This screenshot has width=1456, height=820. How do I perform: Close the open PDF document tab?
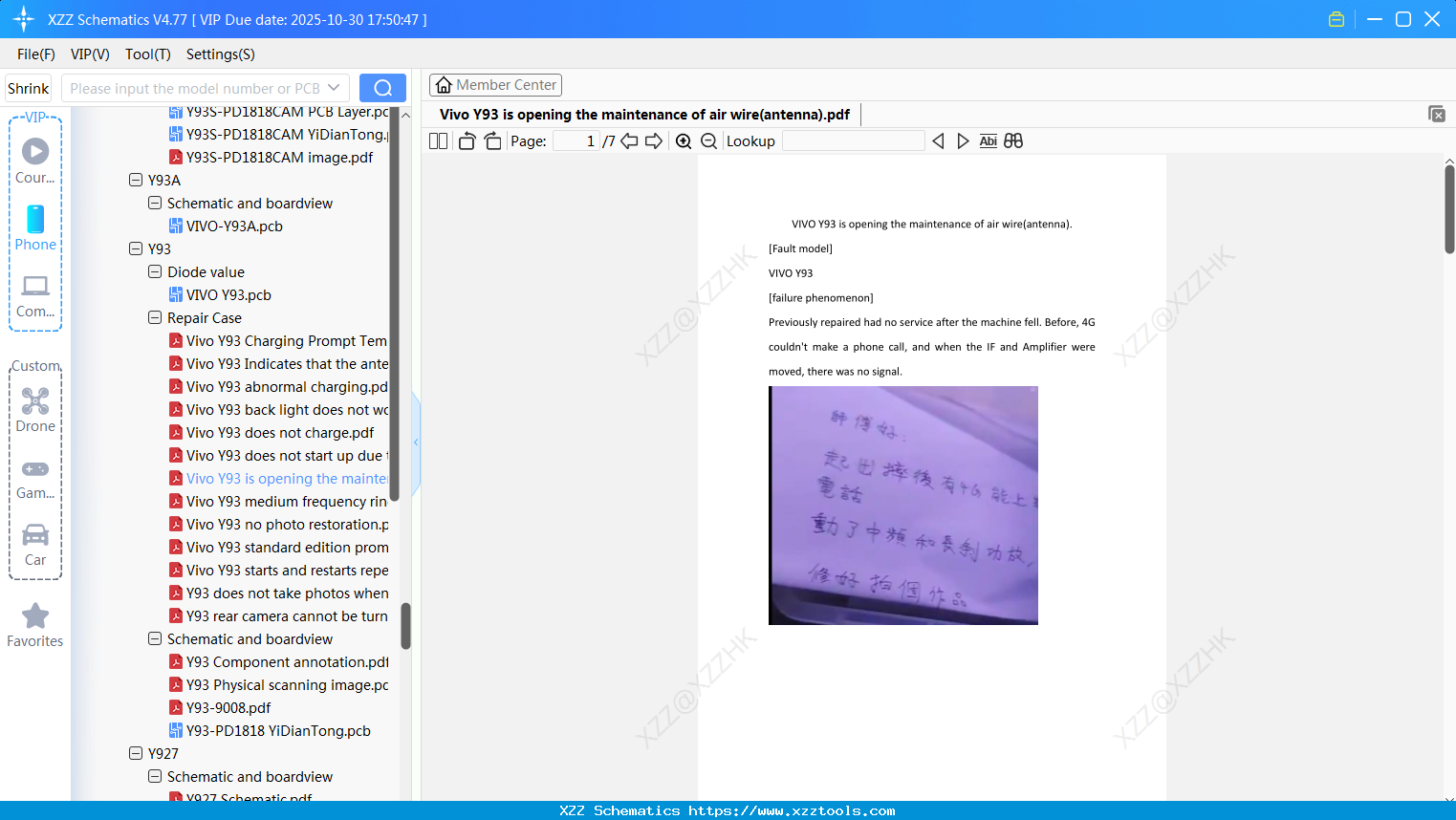(x=1437, y=115)
